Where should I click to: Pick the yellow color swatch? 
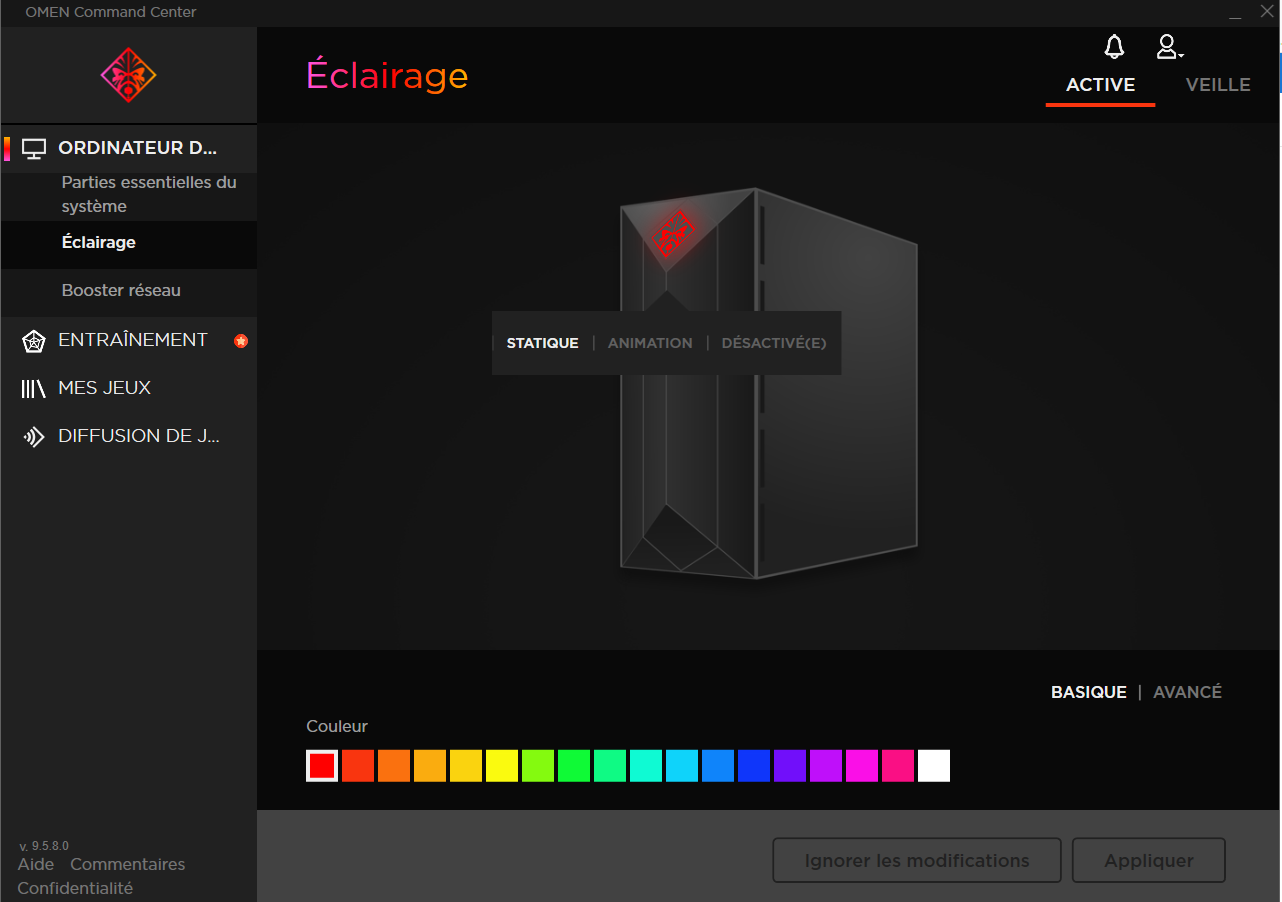[x=502, y=766]
